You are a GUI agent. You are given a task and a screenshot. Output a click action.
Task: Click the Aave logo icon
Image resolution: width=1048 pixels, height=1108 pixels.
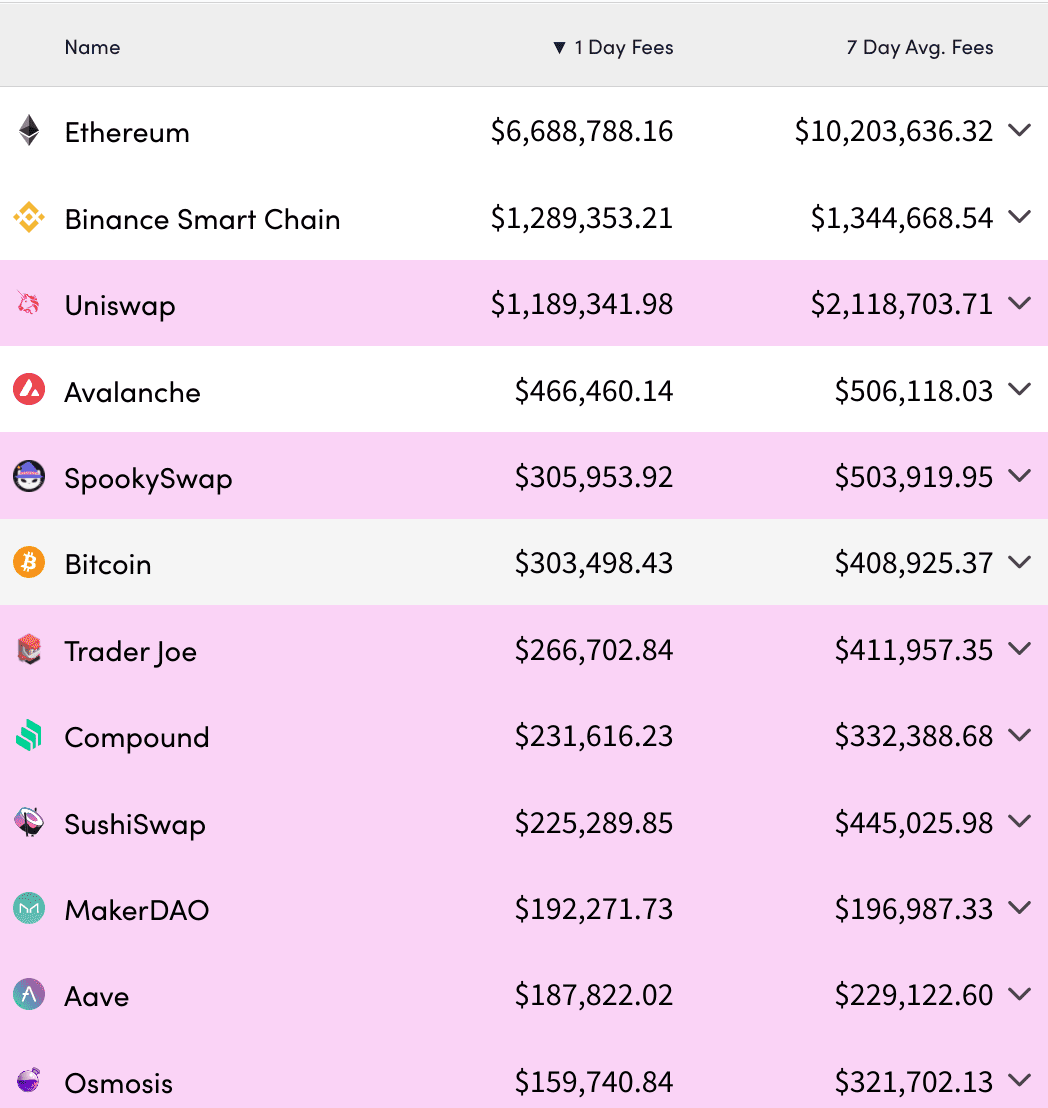(x=29, y=995)
